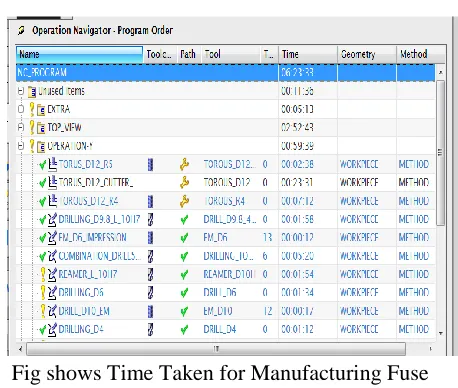Click the green path checkmark for REAMER_L_10H7
The width and height of the screenshot is (458, 388).
(184, 275)
